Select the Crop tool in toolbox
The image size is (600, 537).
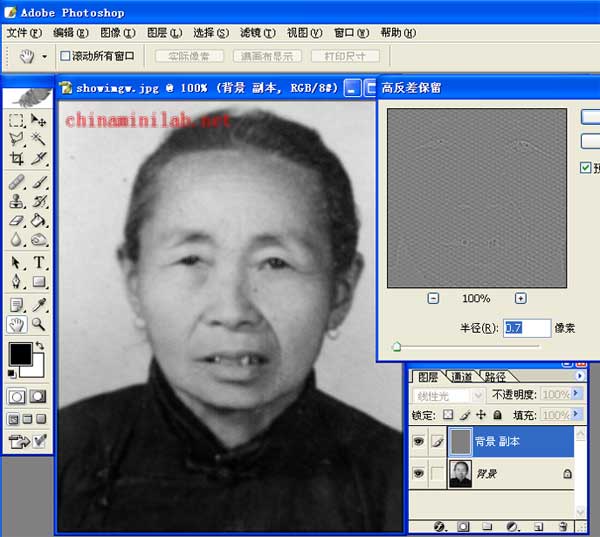pyautogui.click(x=17, y=158)
